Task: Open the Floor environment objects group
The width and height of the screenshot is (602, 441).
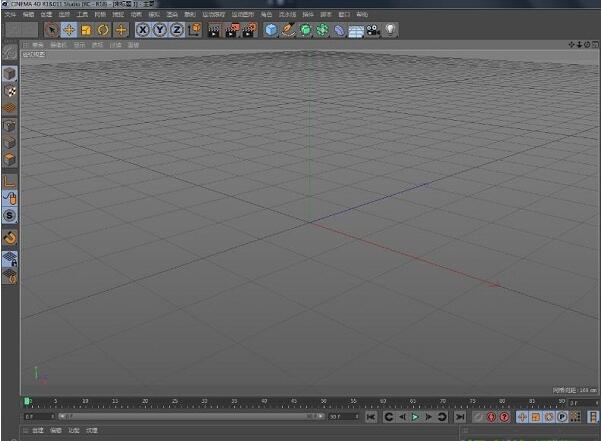Action: point(356,30)
